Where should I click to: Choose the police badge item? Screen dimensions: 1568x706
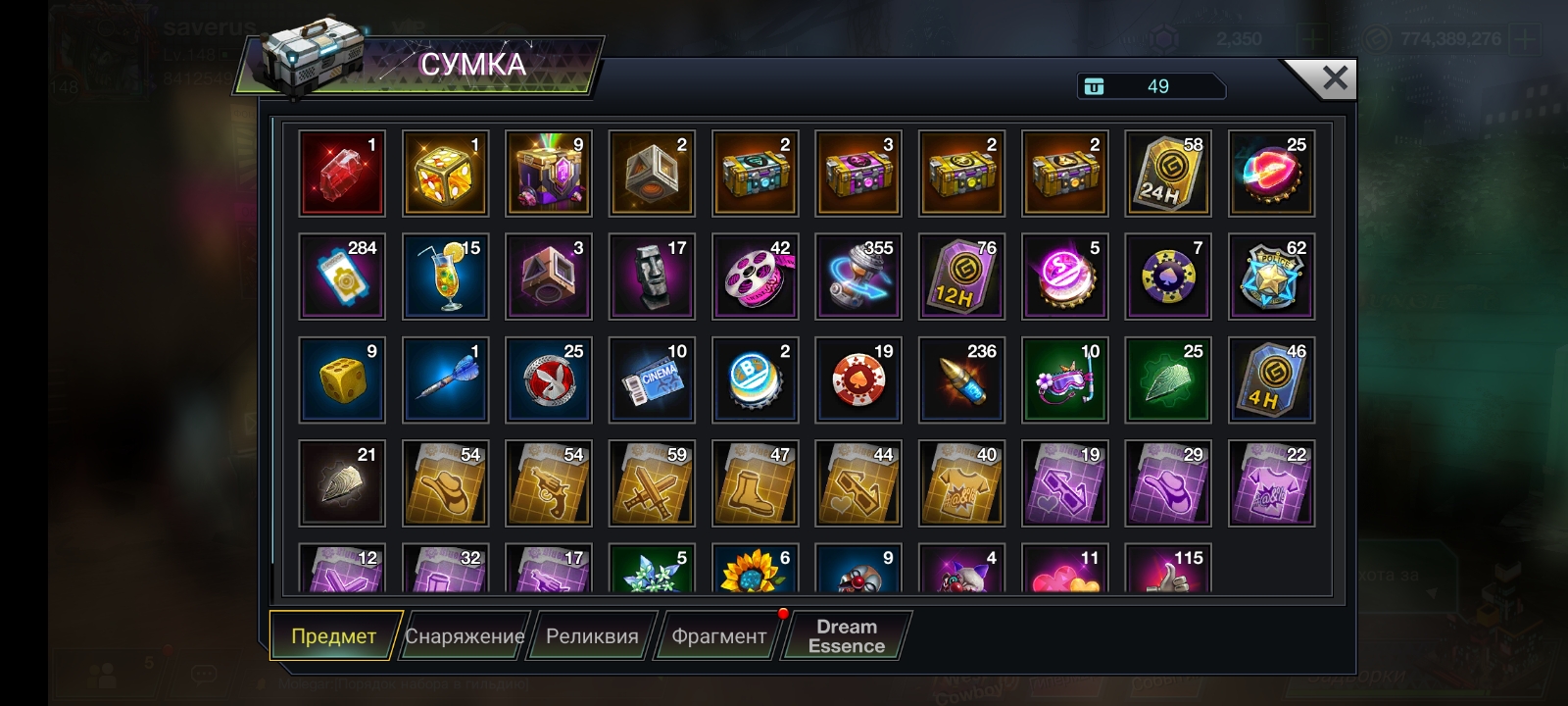pyautogui.click(x=1271, y=277)
